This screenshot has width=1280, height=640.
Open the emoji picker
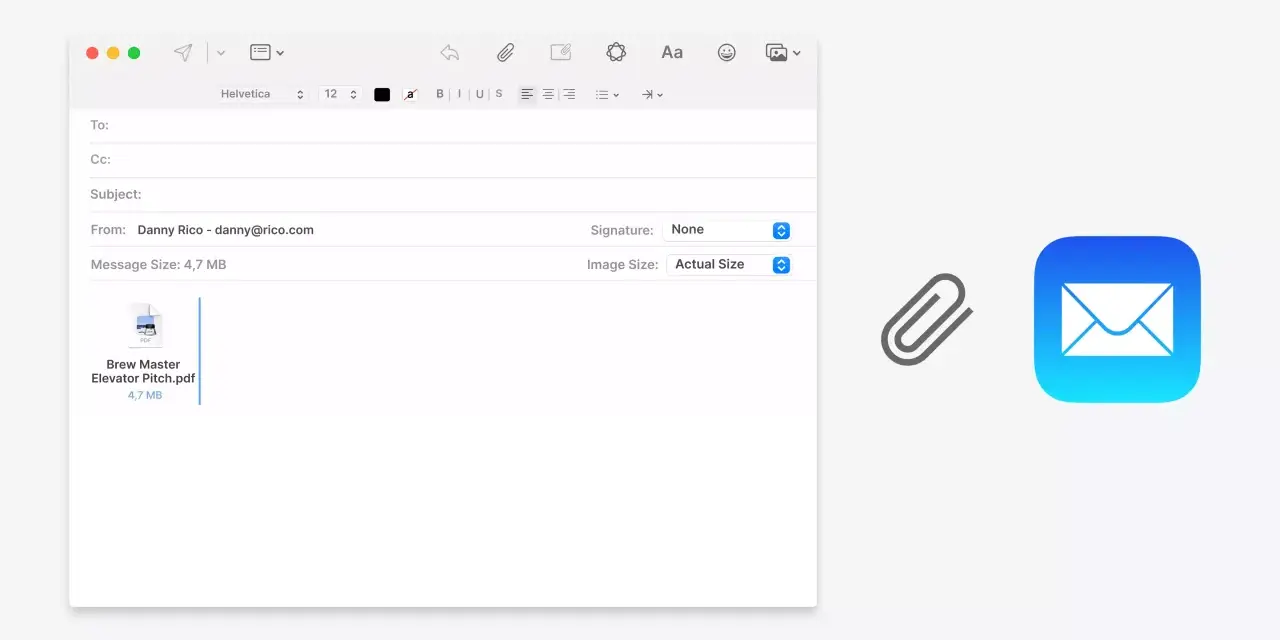(727, 53)
